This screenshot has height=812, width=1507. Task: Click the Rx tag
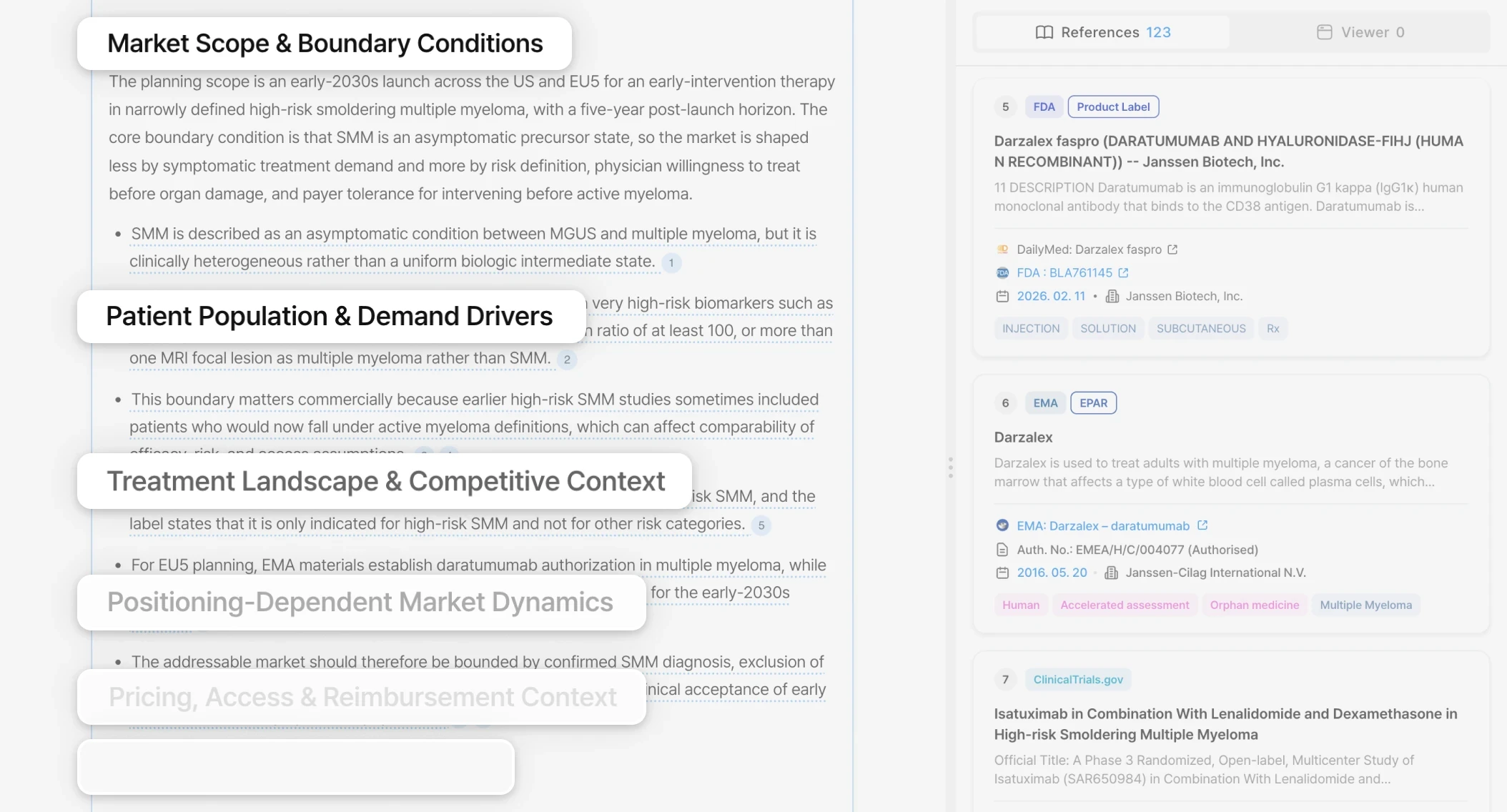tap(1273, 329)
